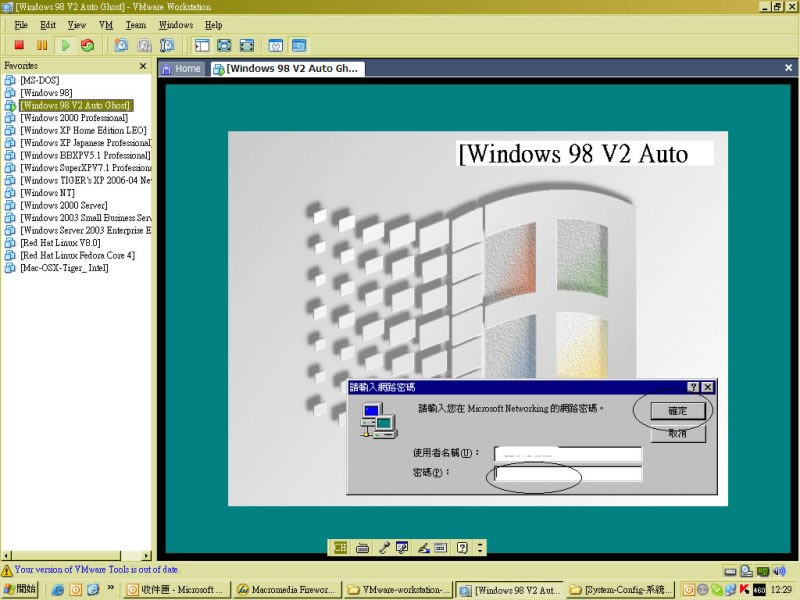Screen dimensions: 800x600
Task: Switch to the Home tab
Action: [x=181, y=69]
